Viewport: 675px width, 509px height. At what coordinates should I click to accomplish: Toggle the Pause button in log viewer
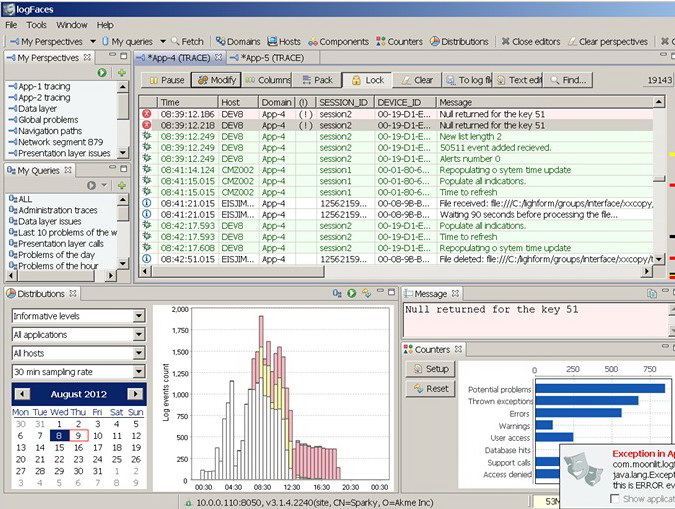[x=166, y=80]
